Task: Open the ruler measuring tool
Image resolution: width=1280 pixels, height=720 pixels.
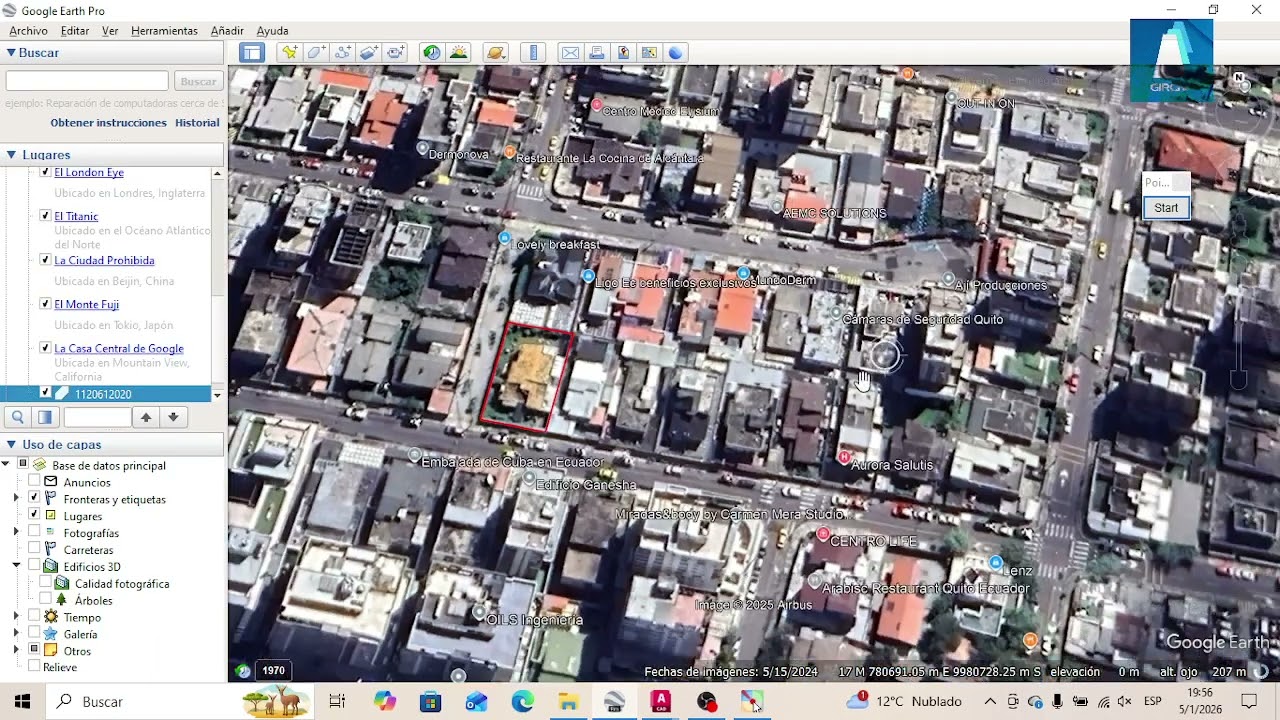Action: [533, 53]
